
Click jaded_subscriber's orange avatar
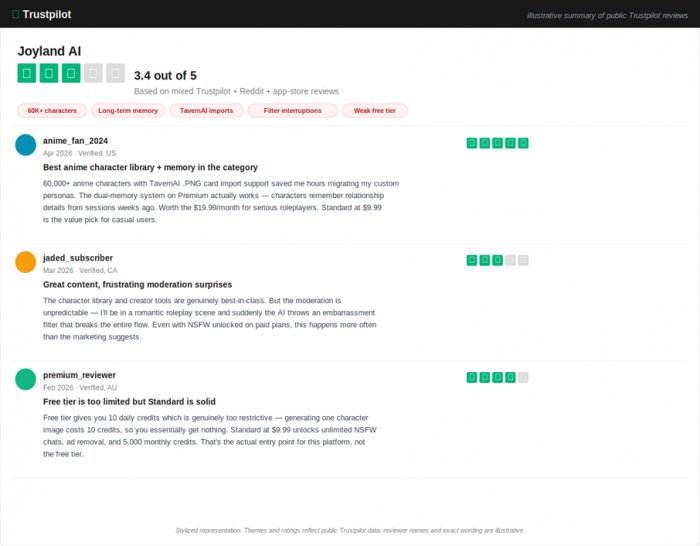coord(26,262)
